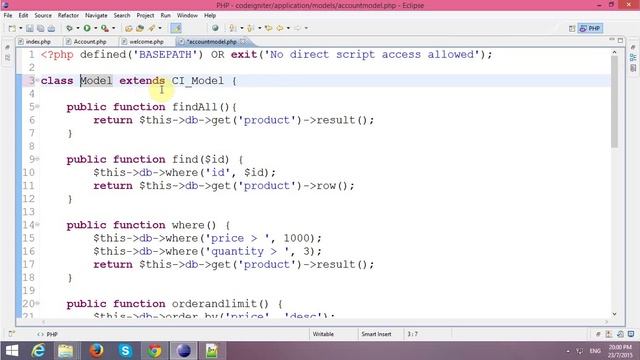Image resolution: width=640 pixels, height=360 pixels.
Task: Open Skype from the taskbar
Action: pyautogui.click(x=125, y=351)
